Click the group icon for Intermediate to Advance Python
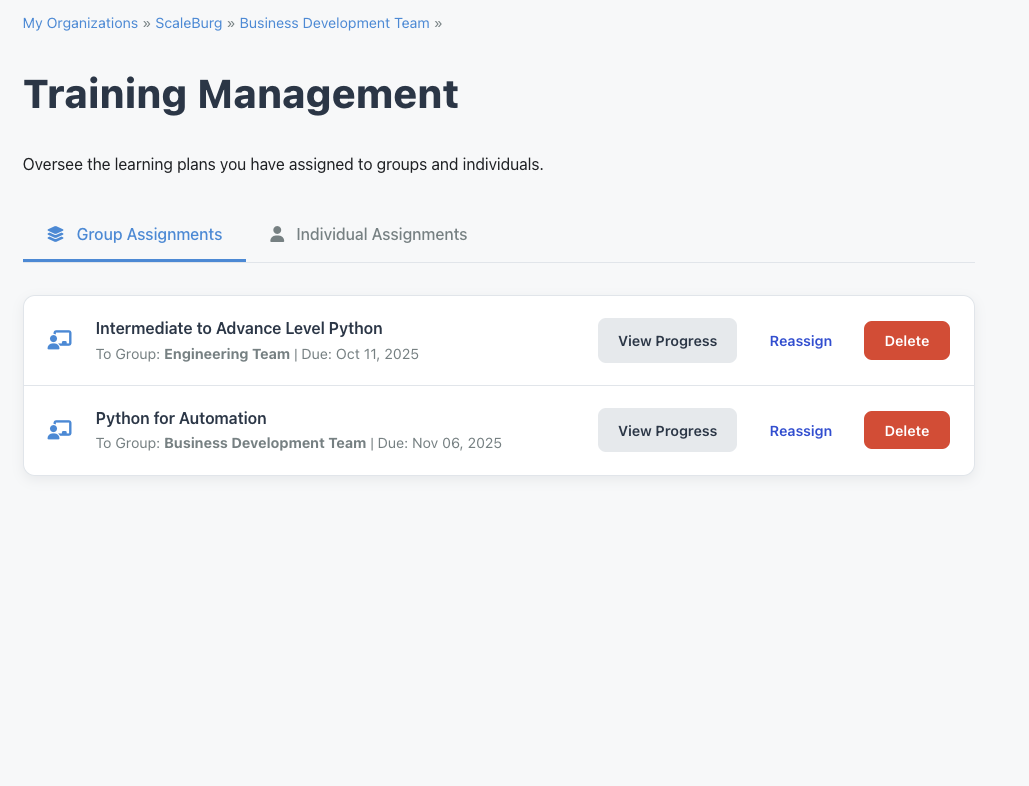 59,340
